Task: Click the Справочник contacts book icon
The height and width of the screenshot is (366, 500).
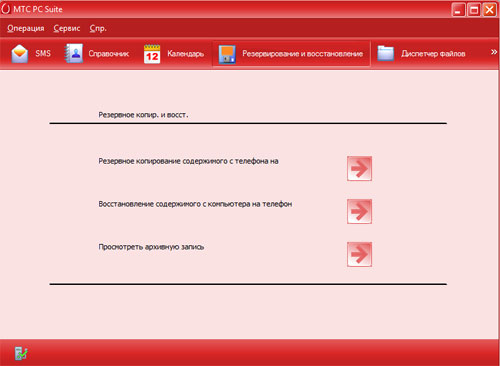Action: (x=73, y=53)
